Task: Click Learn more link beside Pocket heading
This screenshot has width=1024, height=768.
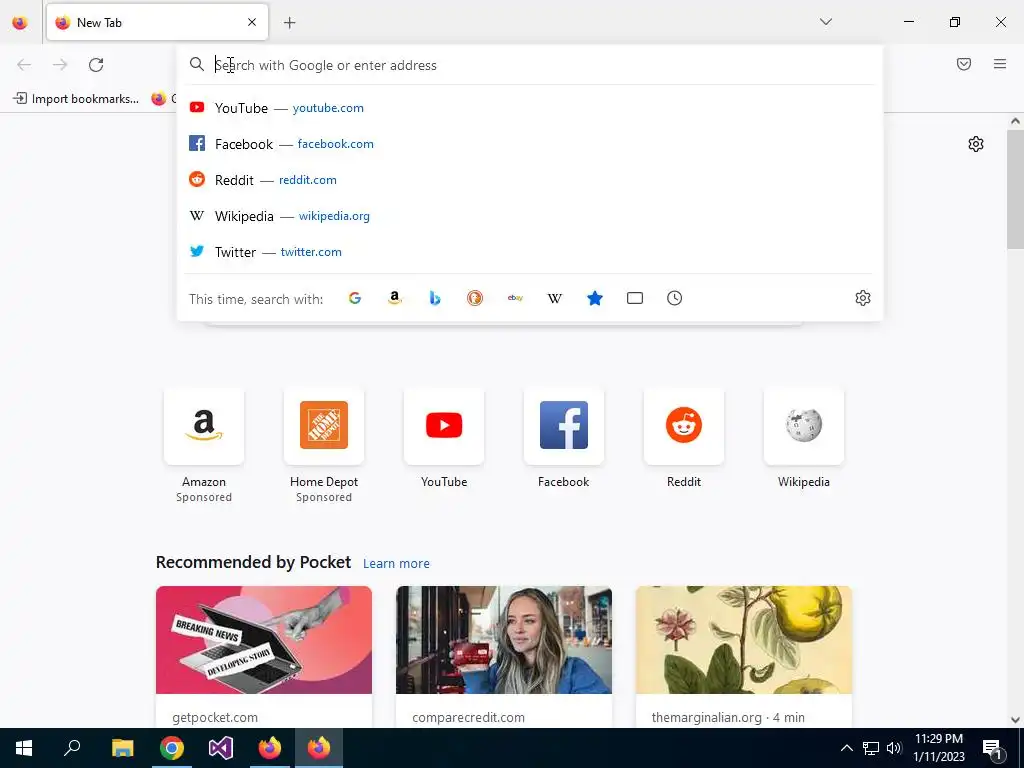Action: click(396, 564)
